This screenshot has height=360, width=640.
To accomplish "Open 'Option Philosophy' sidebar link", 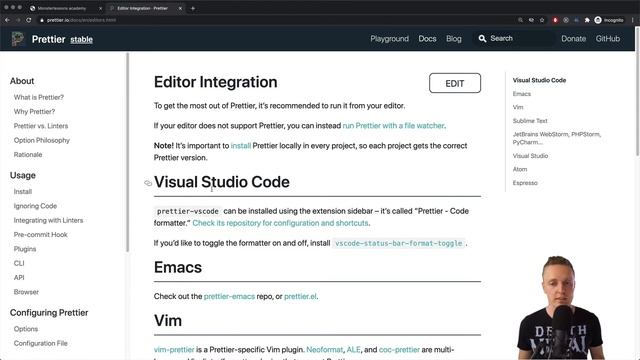I will 42,140.
